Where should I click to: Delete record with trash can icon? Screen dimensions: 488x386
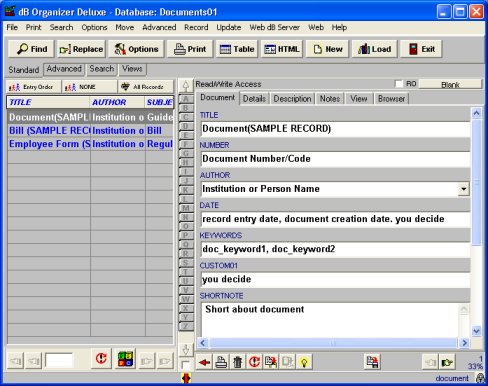237,362
